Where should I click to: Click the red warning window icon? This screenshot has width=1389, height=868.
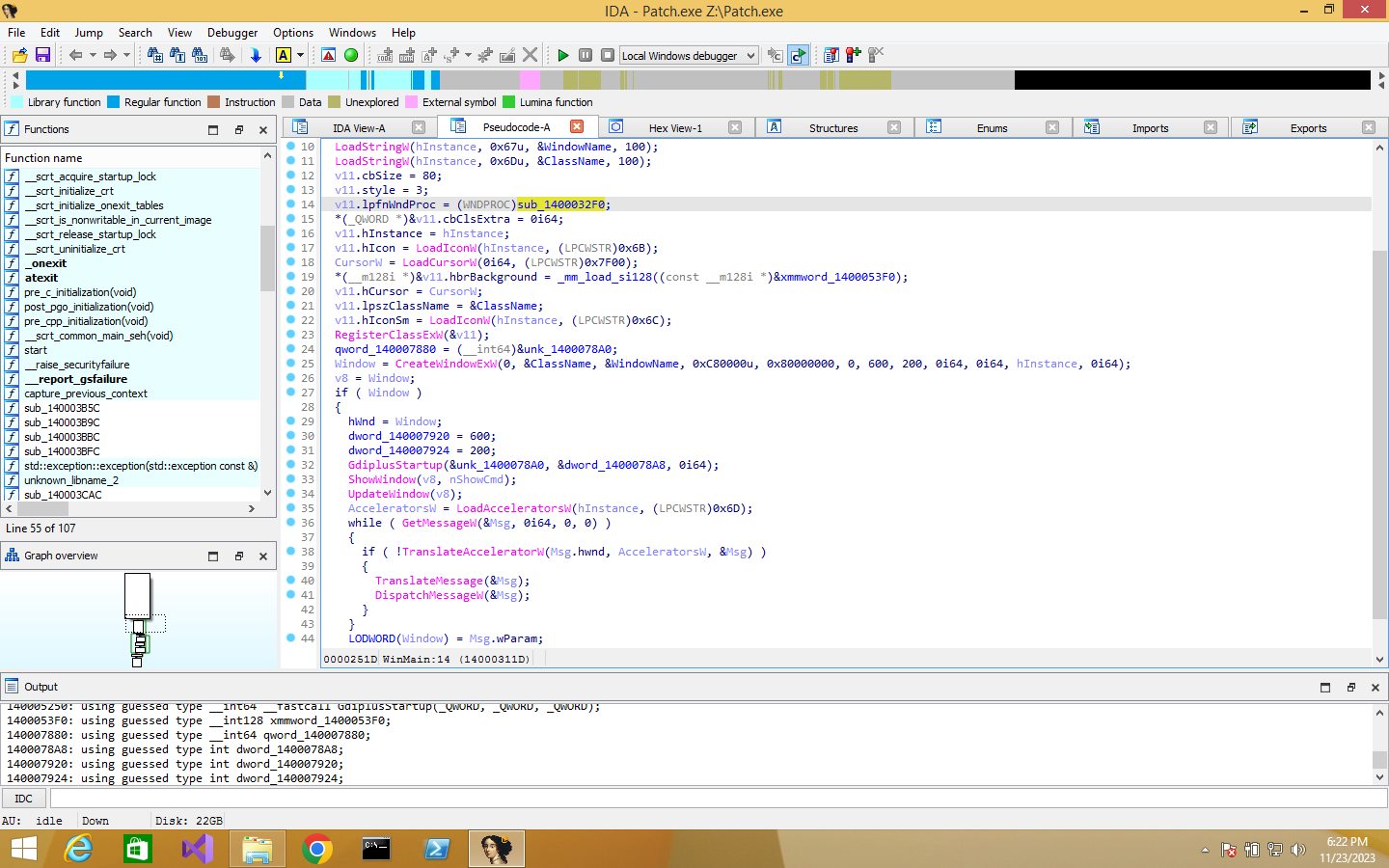(x=329, y=55)
